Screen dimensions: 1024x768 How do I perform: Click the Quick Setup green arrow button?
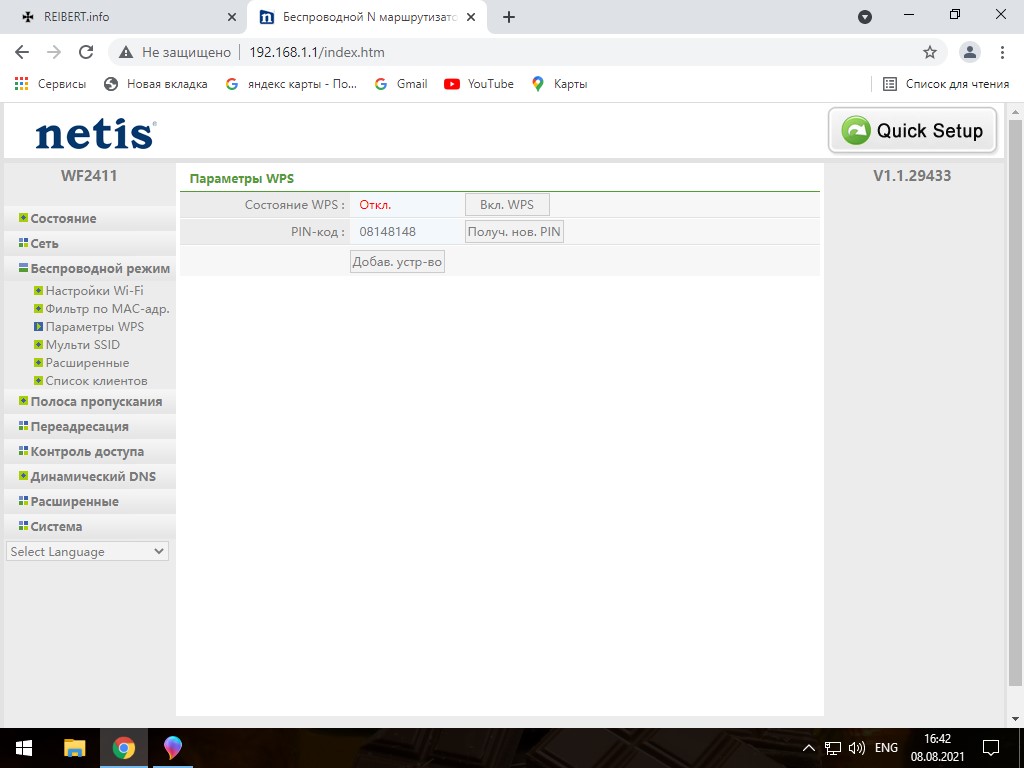[x=912, y=131]
